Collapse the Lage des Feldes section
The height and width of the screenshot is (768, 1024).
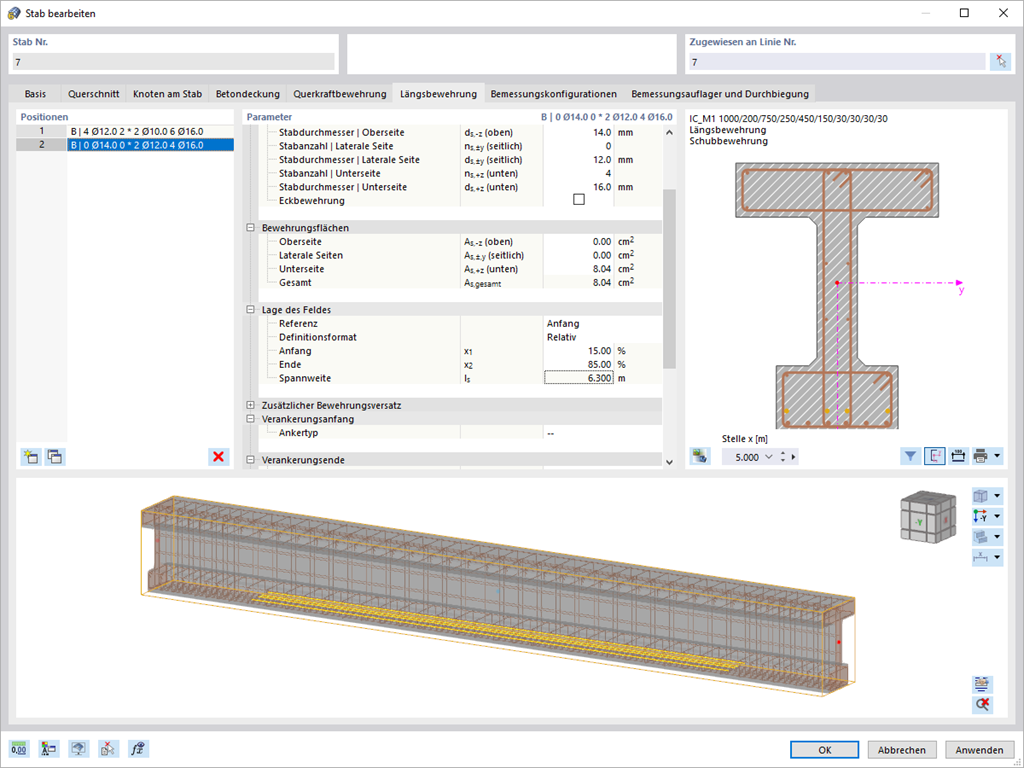248,309
